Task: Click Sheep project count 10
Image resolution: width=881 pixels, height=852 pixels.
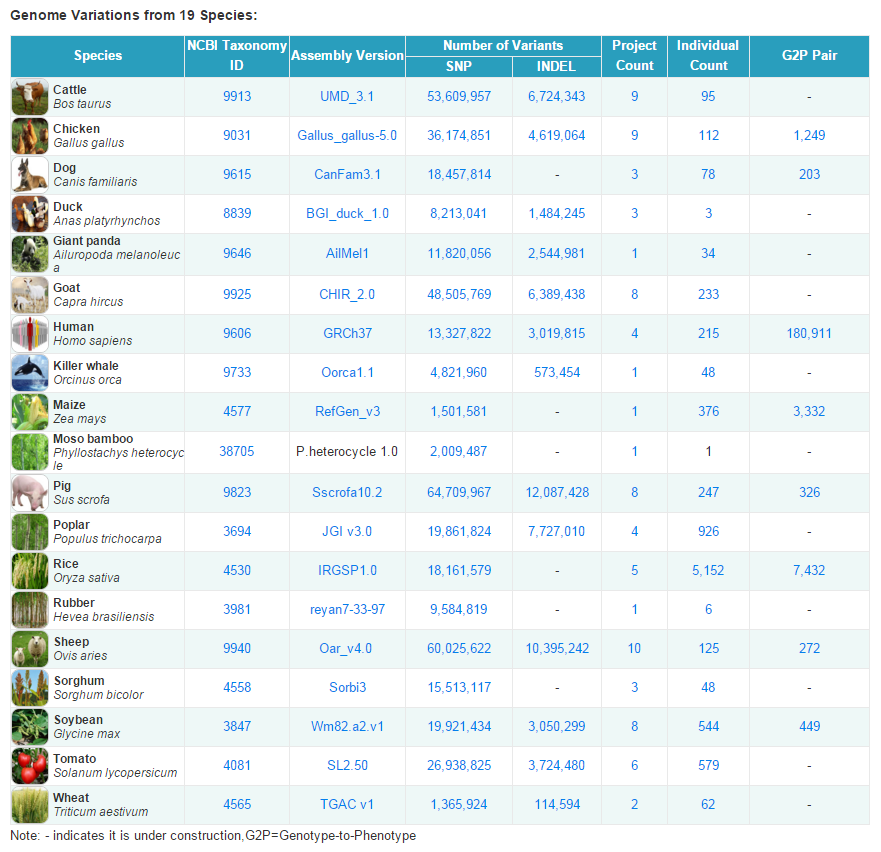Action: pyautogui.click(x=634, y=649)
